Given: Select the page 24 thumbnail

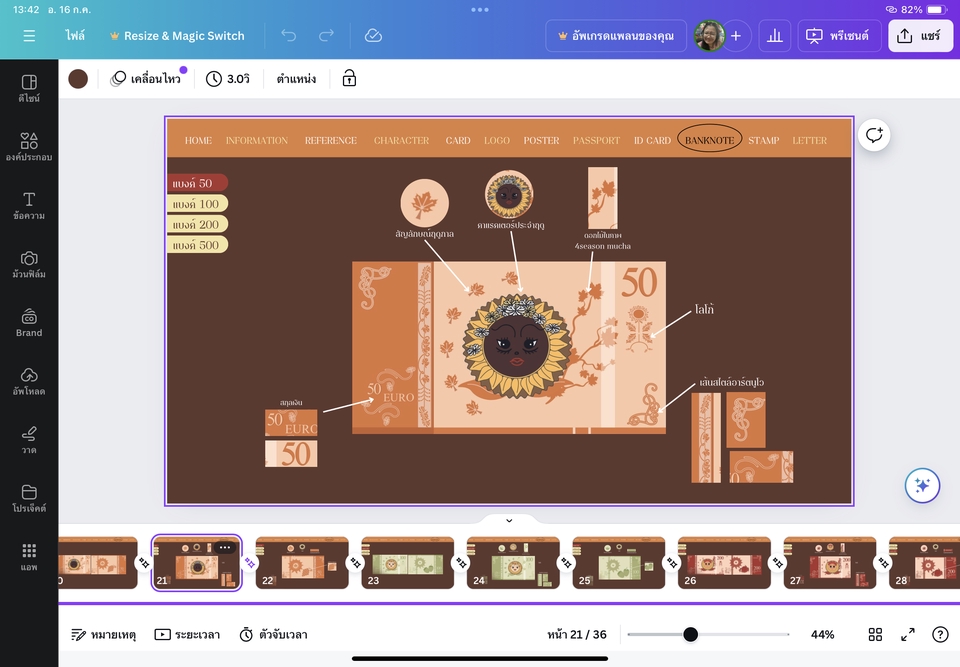Looking at the screenshot, I should [513, 563].
